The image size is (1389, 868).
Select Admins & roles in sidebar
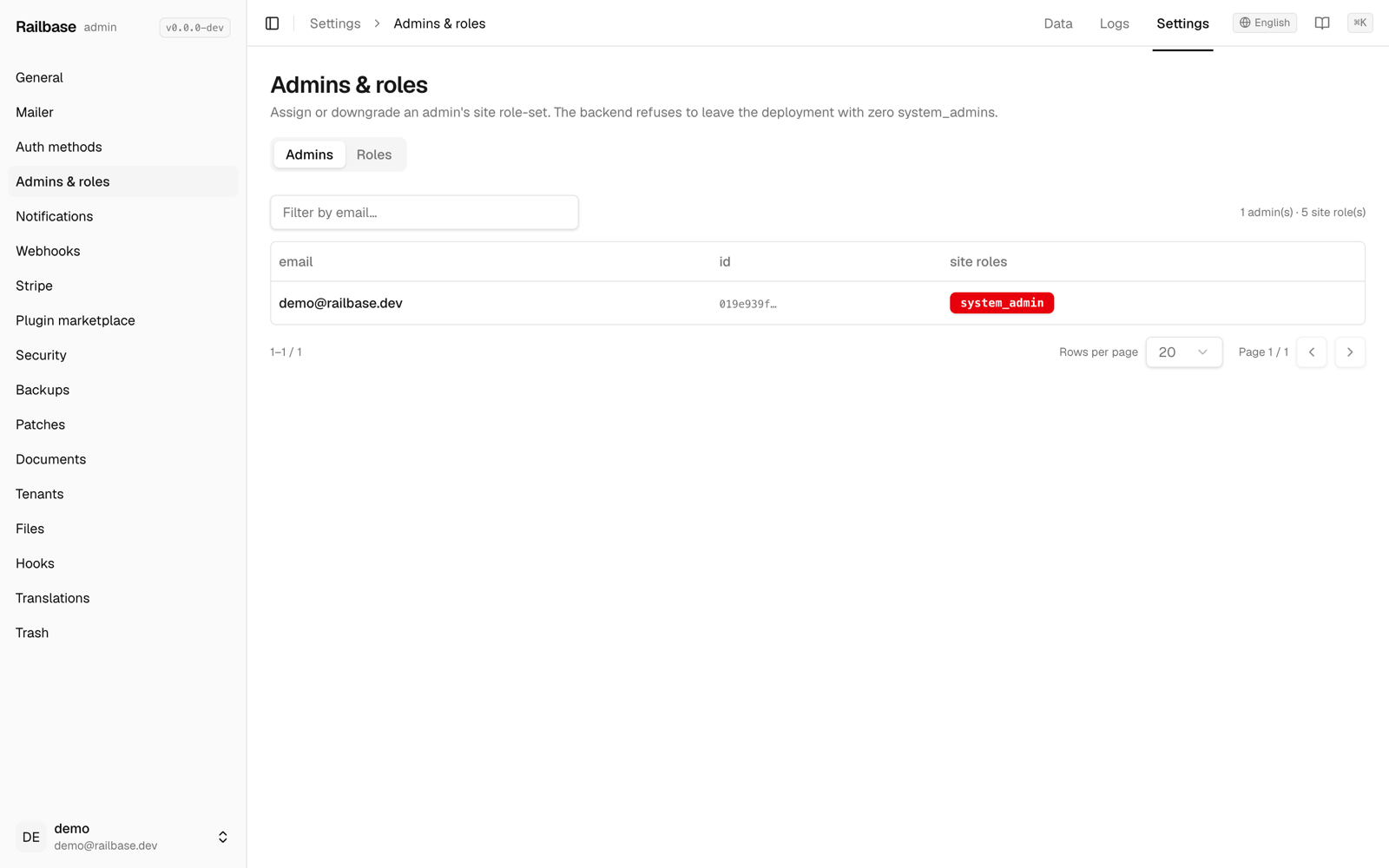pos(122,181)
